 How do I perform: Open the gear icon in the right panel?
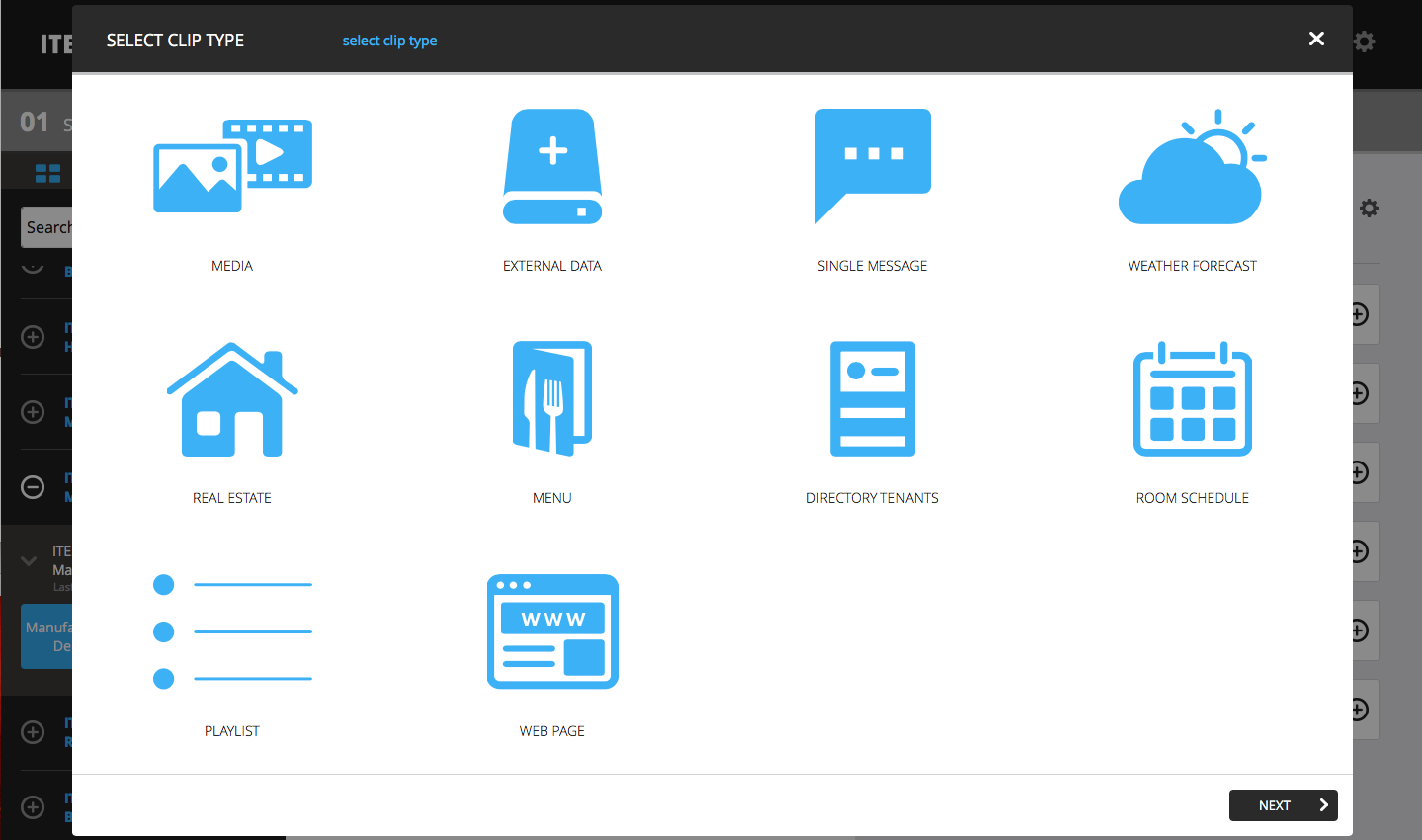point(1369,208)
